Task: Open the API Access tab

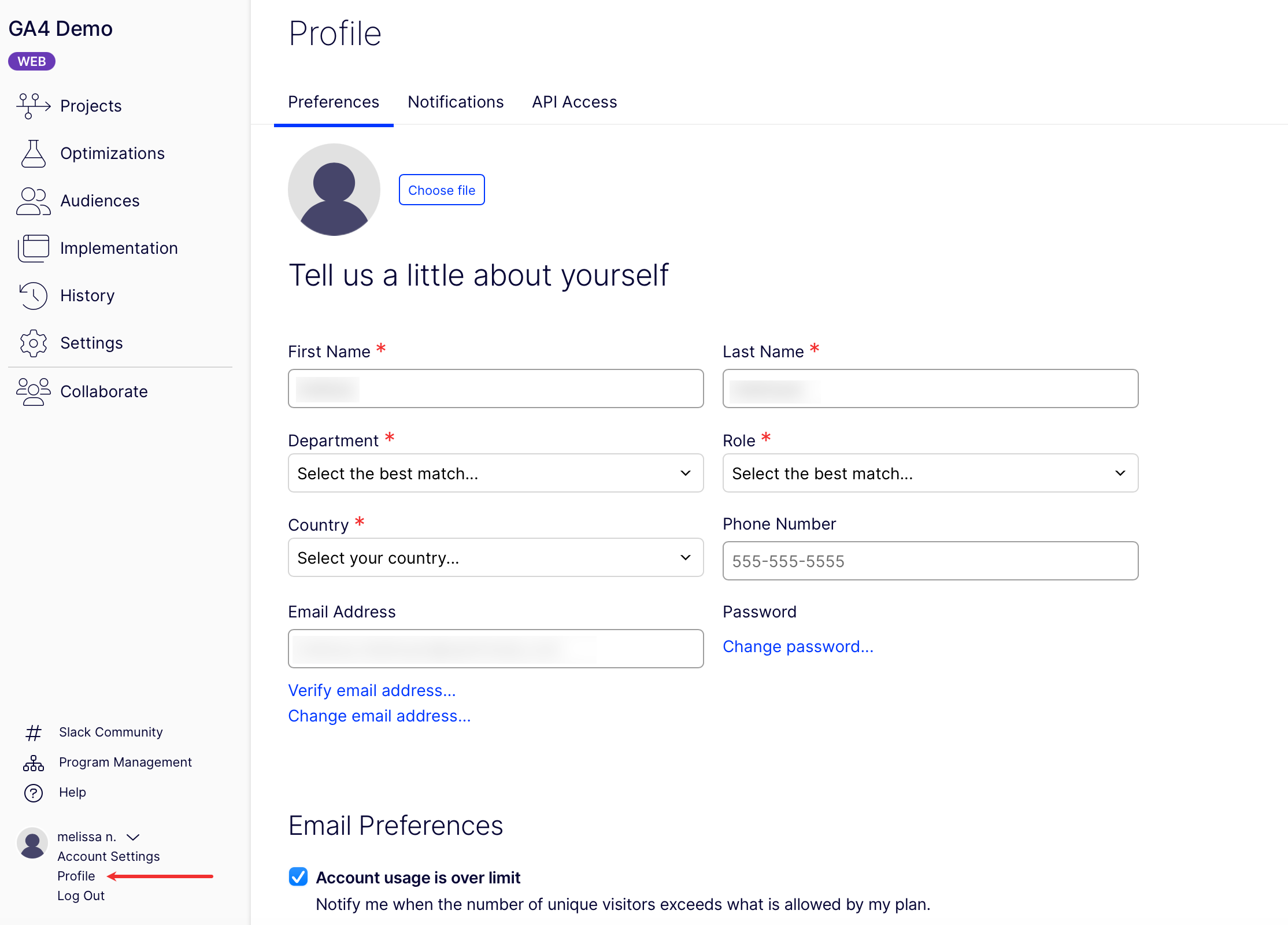Action: coord(574,102)
